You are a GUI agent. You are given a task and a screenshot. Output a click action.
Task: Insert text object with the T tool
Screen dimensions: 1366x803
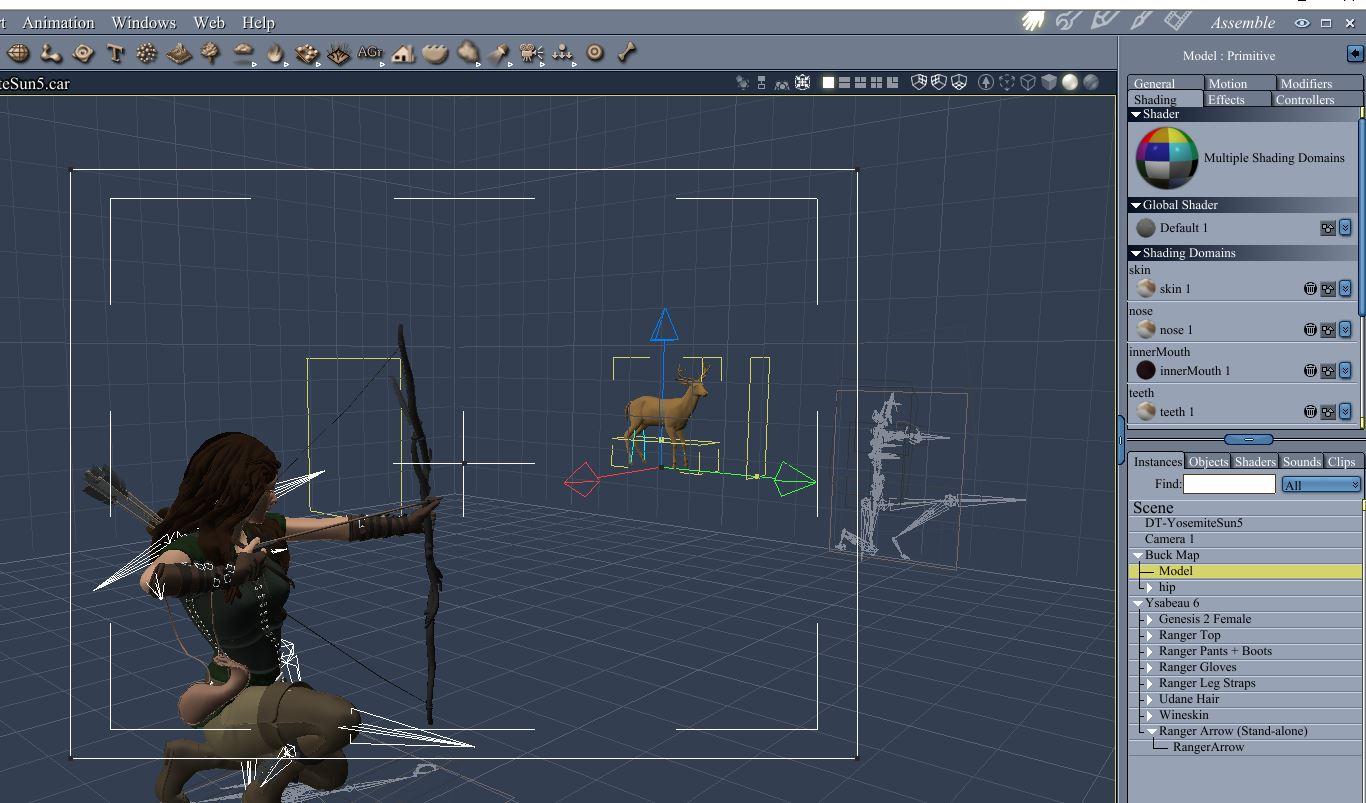click(115, 53)
